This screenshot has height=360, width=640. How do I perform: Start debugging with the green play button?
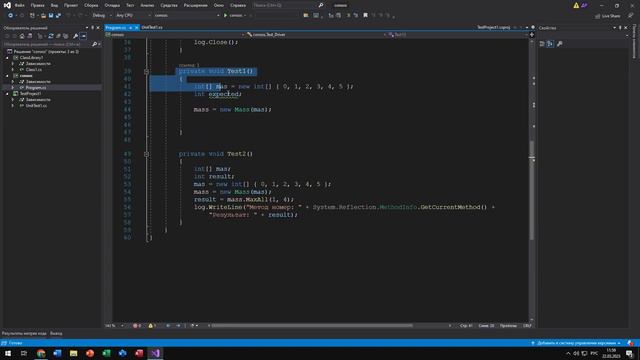click(x=225, y=16)
